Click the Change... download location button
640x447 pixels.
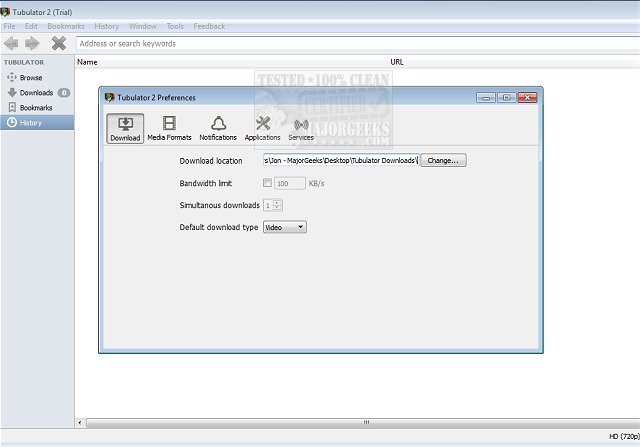coord(443,160)
